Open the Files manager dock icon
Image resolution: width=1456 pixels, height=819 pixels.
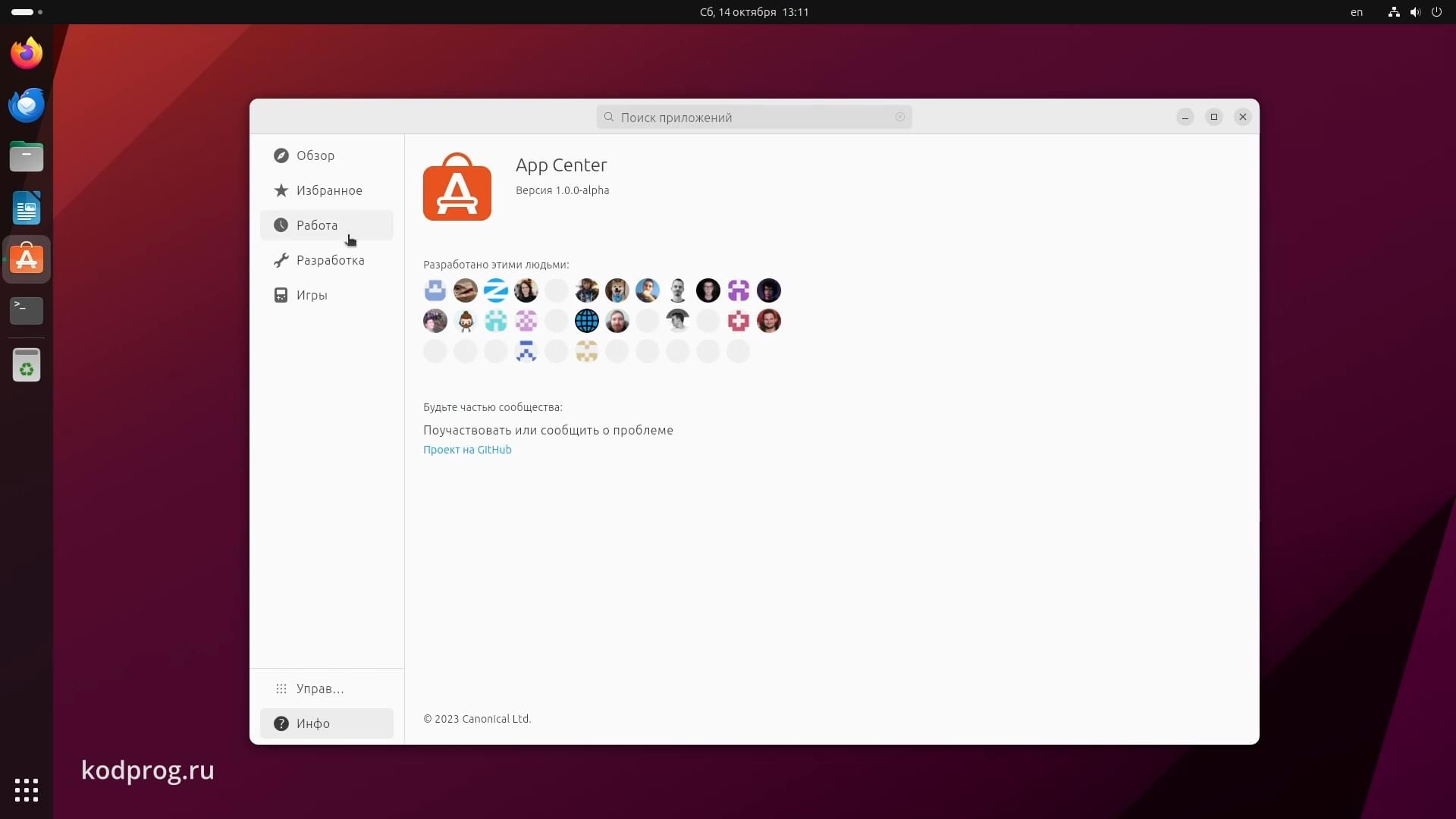[27, 156]
